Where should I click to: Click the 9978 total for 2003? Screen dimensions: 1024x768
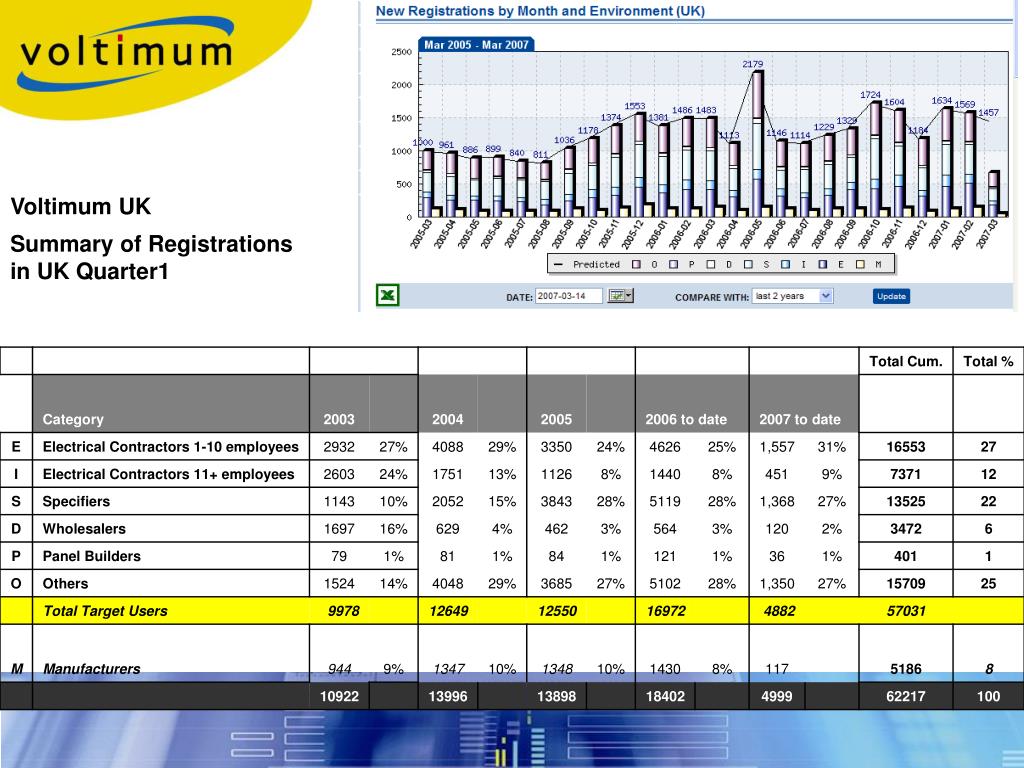coord(344,611)
